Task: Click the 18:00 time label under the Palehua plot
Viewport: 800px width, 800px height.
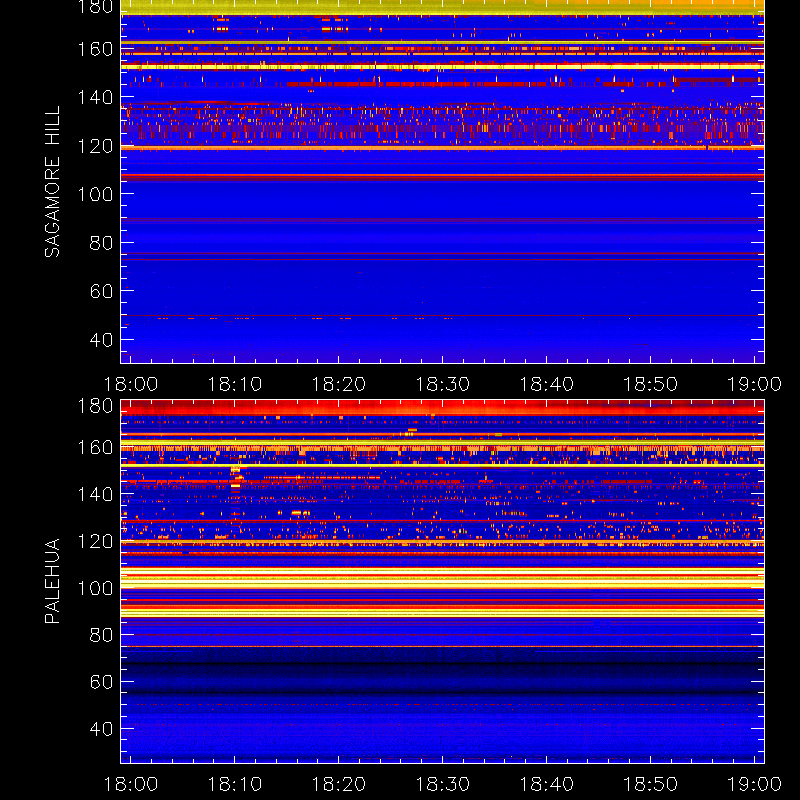Action: [131, 784]
